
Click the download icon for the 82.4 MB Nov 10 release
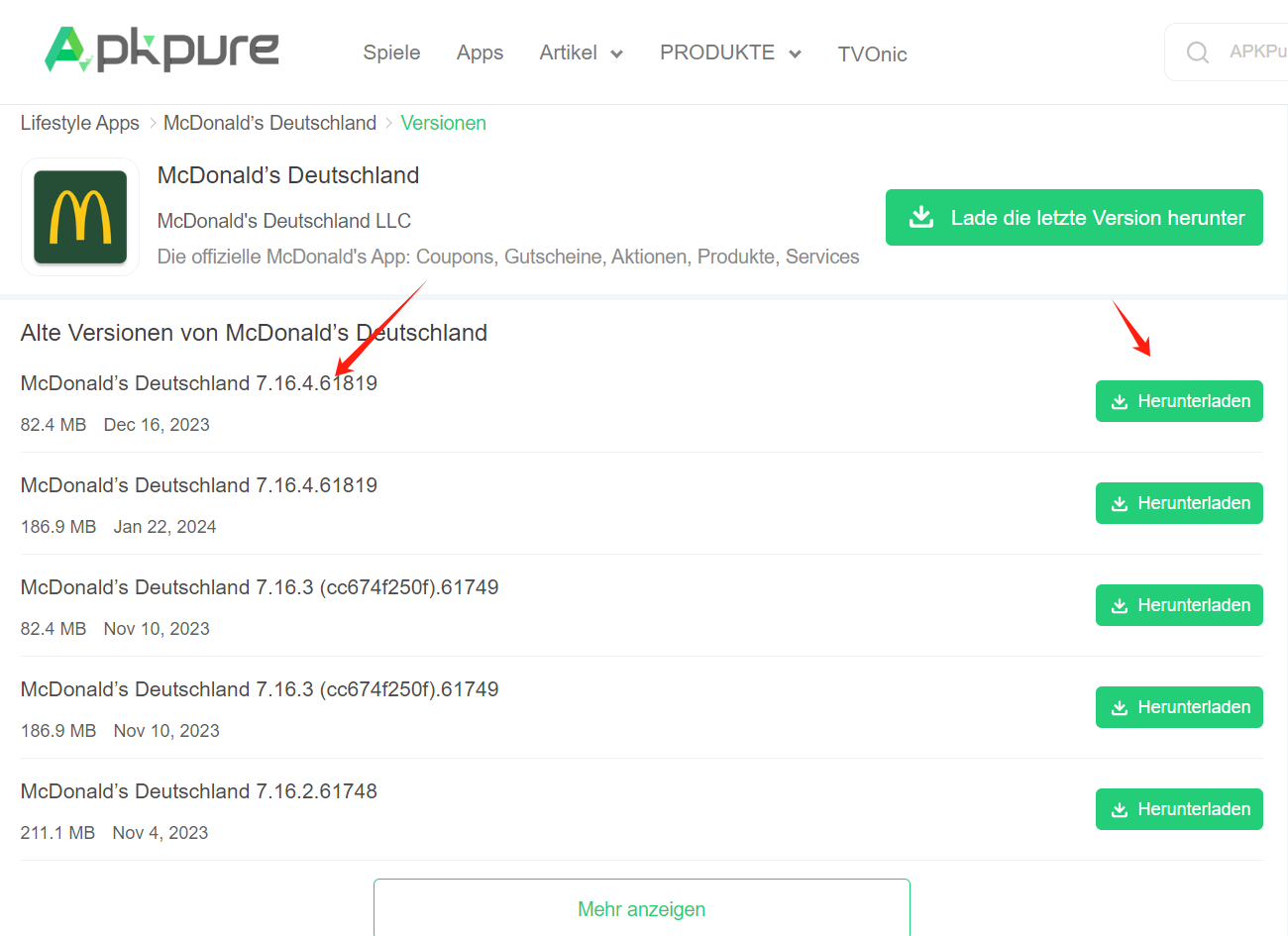pyautogui.click(x=1120, y=604)
